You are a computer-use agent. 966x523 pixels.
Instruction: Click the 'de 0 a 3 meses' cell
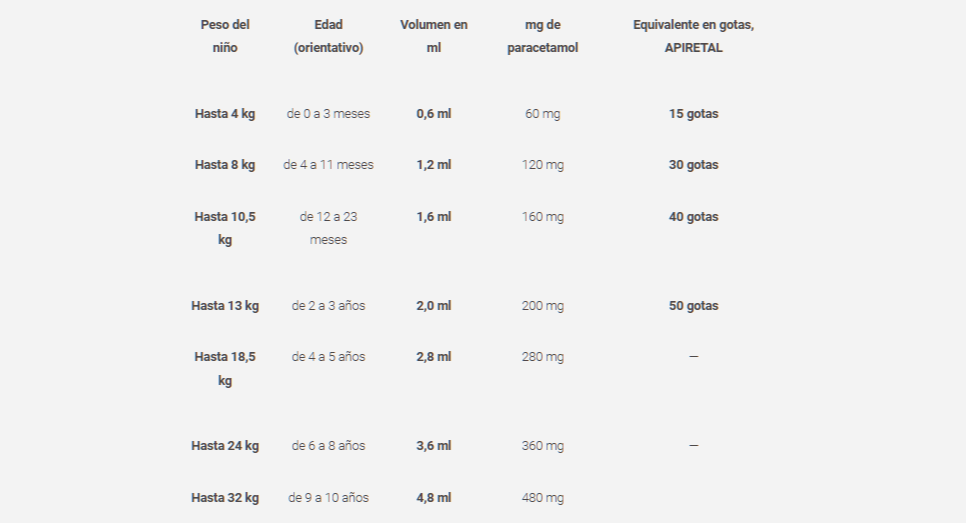tap(328, 114)
